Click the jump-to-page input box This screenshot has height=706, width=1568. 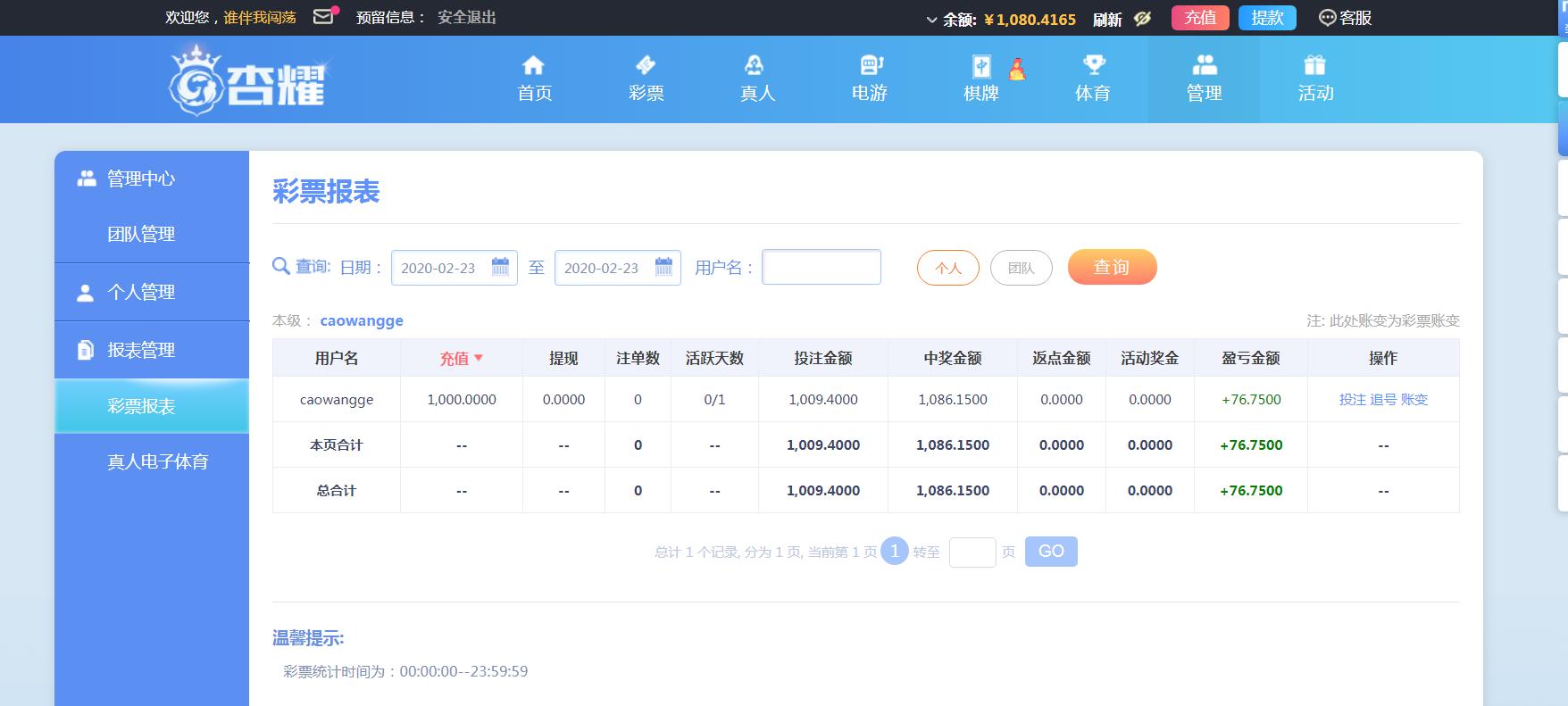tap(972, 552)
